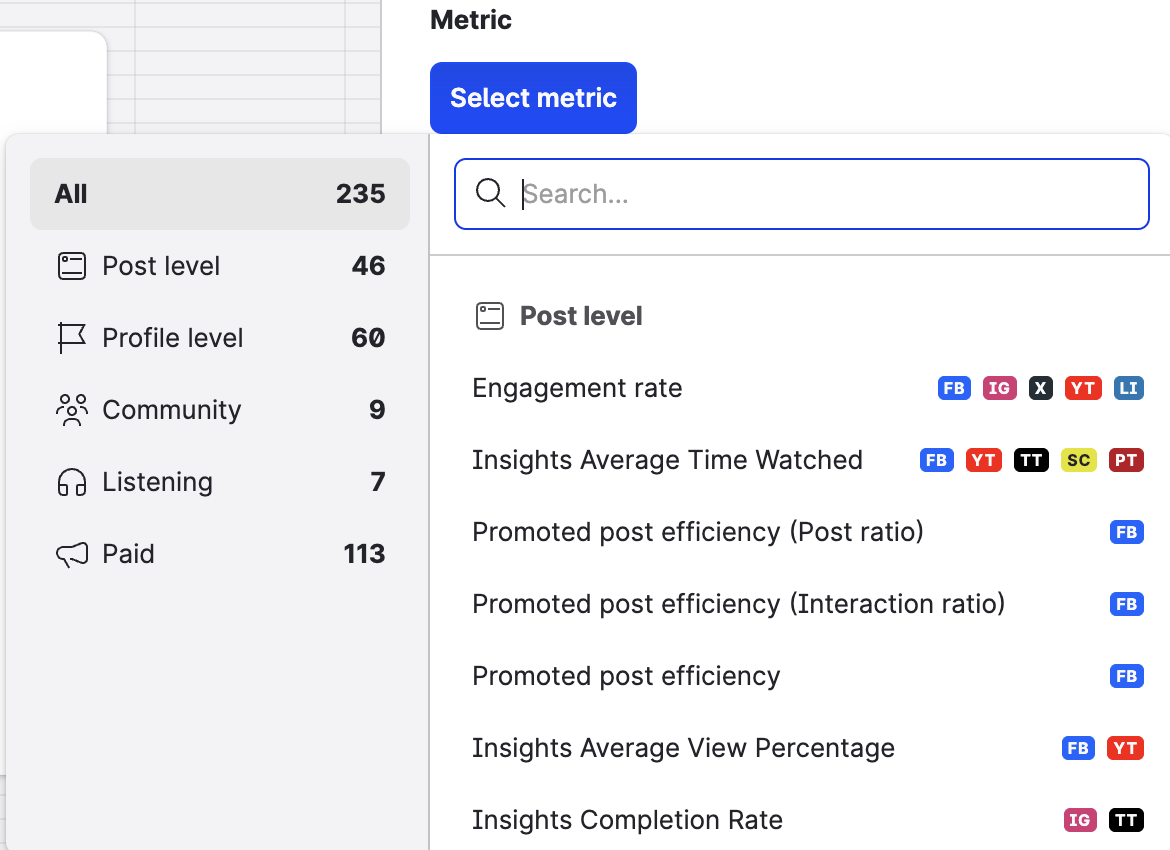The image size is (1170, 850).
Task: Select the All category filter
Action: point(220,194)
